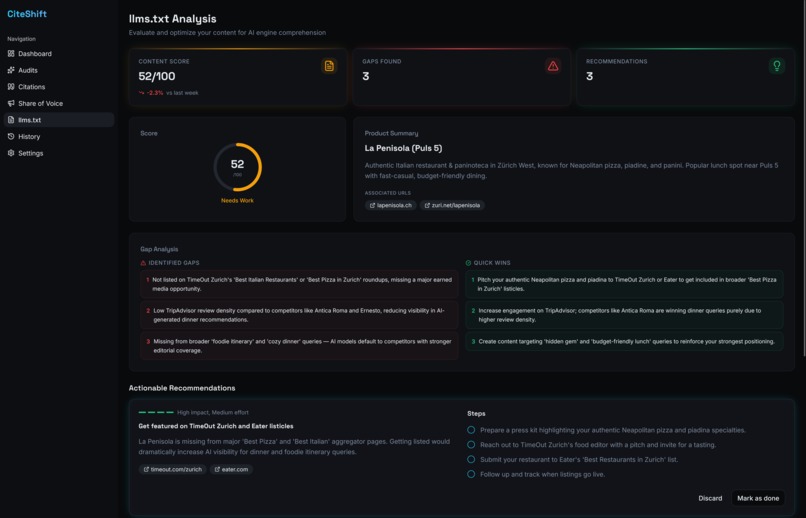Open the Dashboard navigation item
Viewport: 806px width, 518px height.
click(59, 53)
